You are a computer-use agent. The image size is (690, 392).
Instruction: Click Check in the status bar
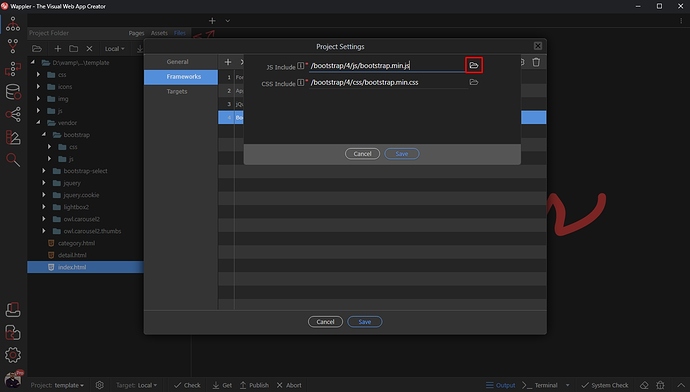pyautogui.click(x=187, y=385)
